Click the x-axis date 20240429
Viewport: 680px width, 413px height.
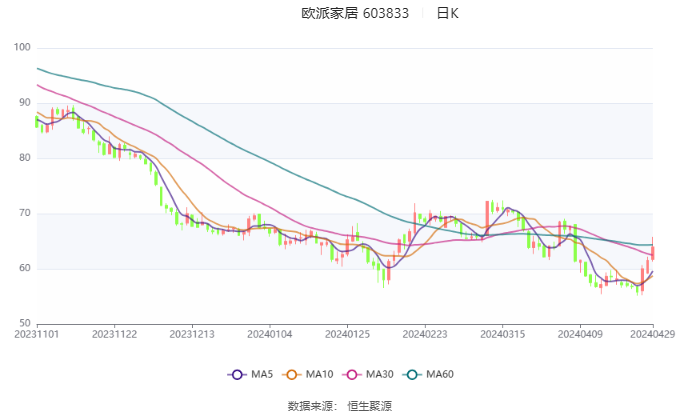point(653,334)
